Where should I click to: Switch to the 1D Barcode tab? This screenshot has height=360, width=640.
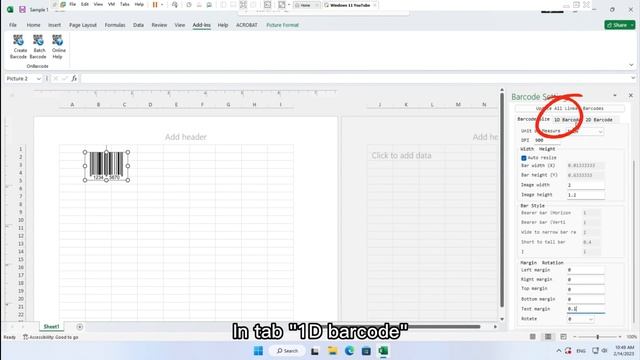point(567,120)
